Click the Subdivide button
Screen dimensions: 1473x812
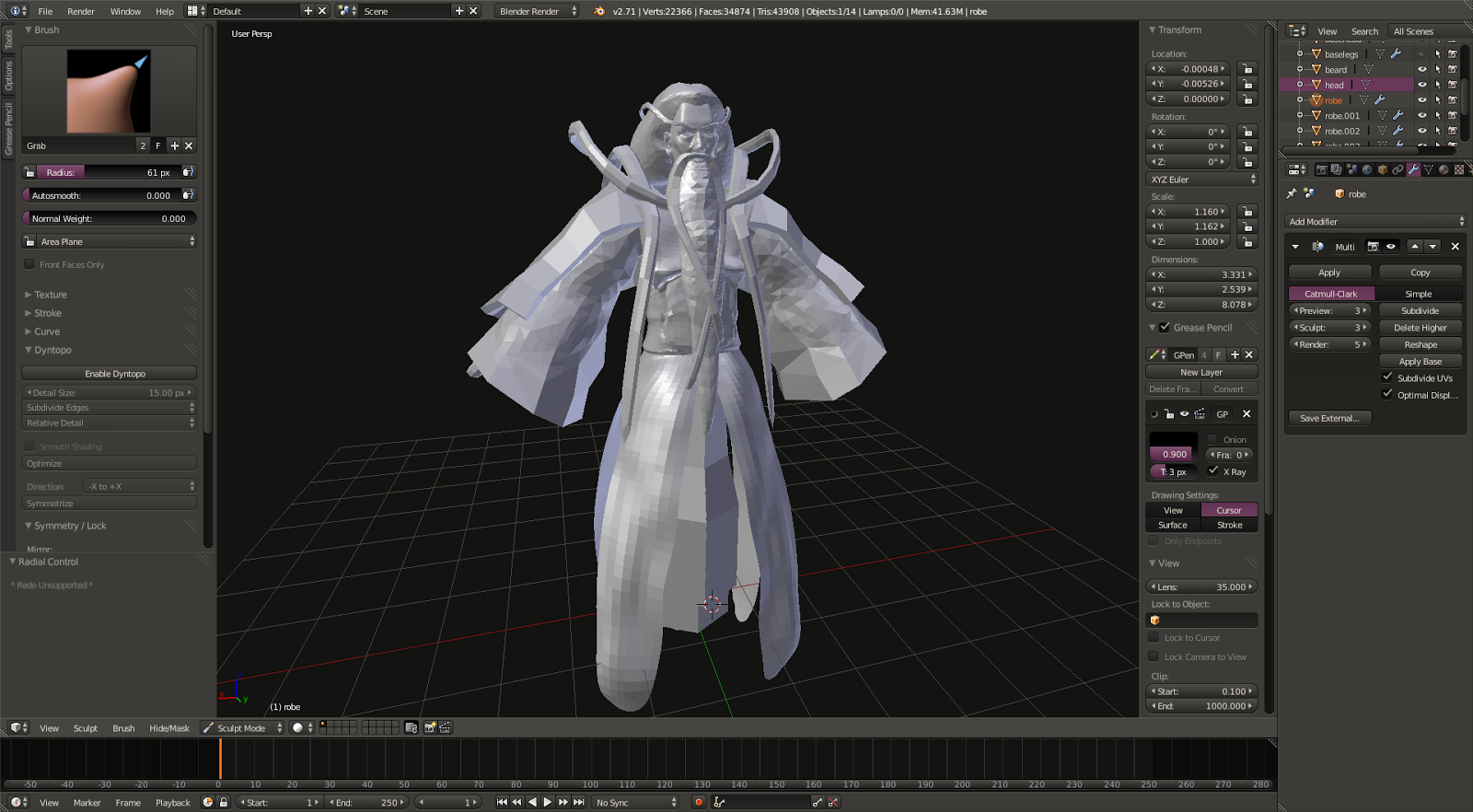coord(1421,310)
